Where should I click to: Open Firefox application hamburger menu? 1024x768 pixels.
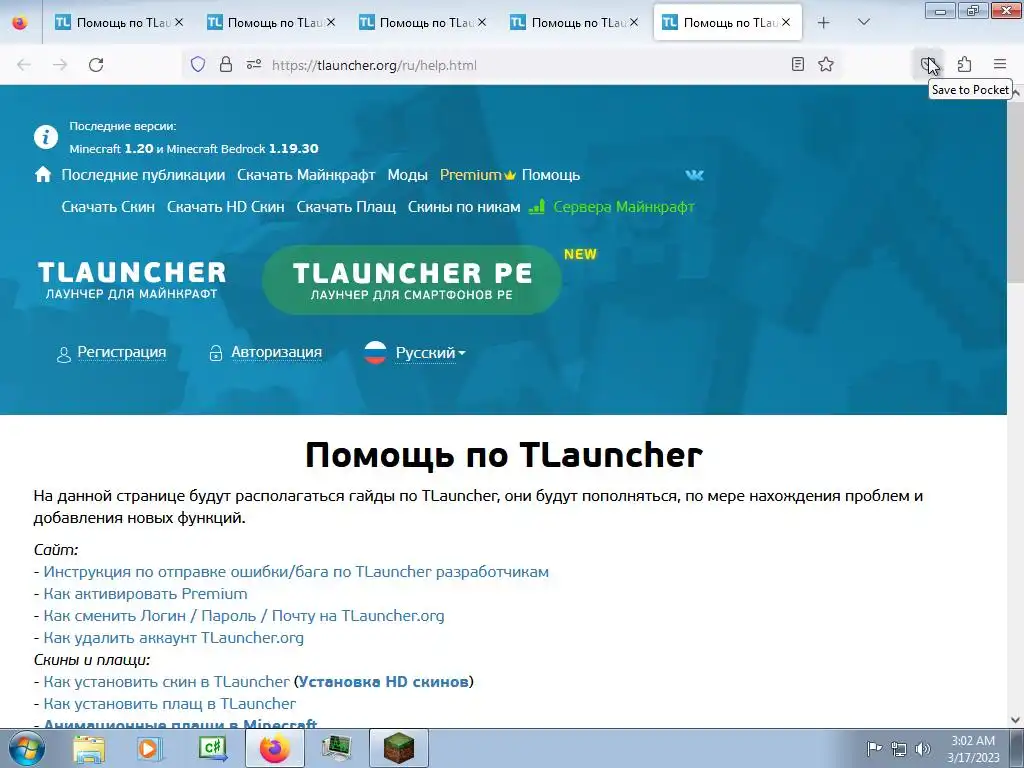[1000, 64]
